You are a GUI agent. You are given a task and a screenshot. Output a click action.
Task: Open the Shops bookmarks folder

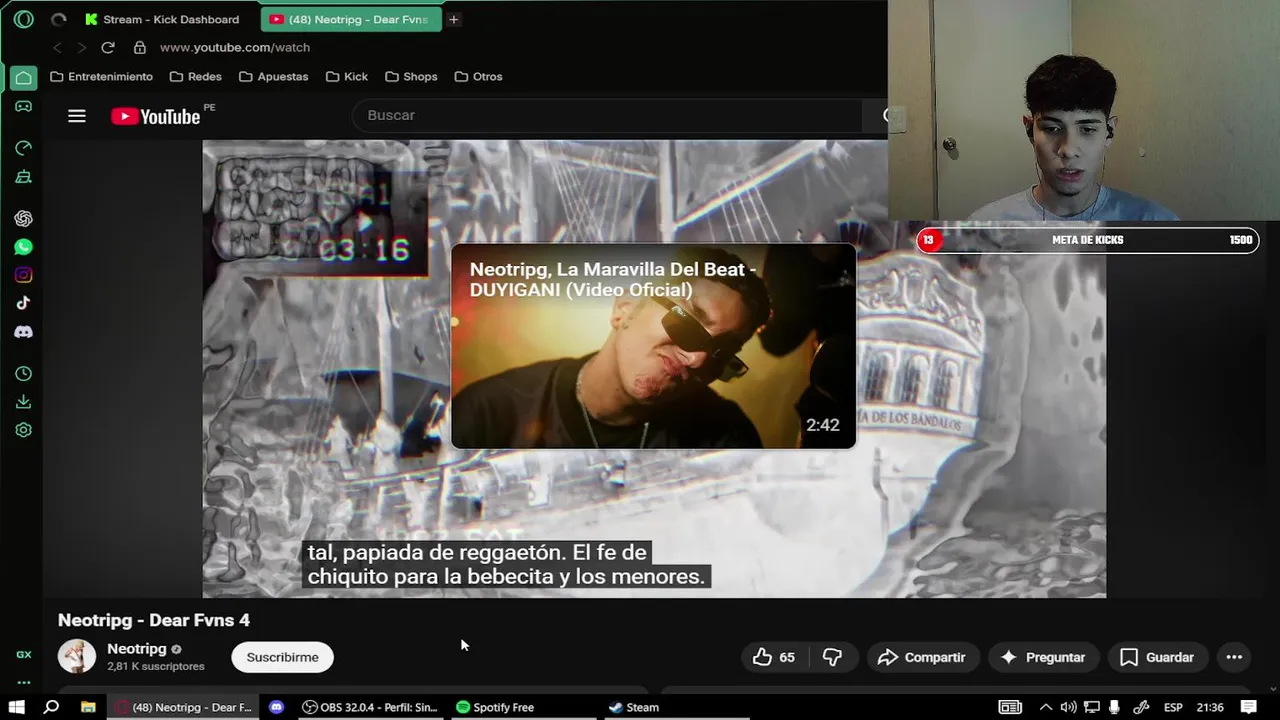click(x=411, y=76)
